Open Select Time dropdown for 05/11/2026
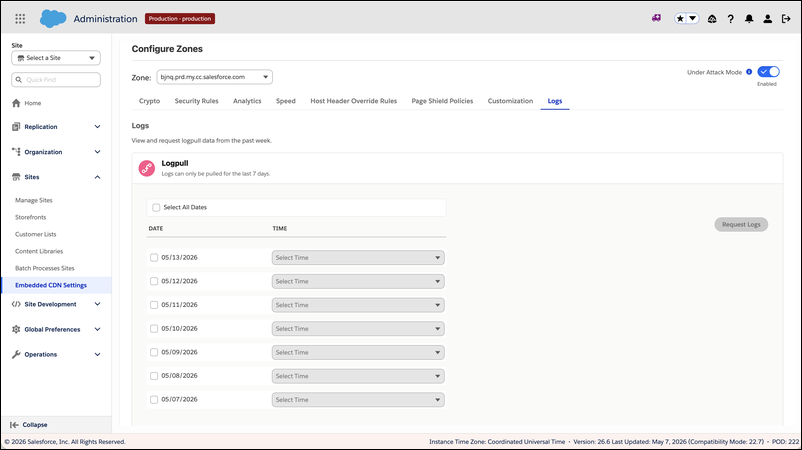The image size is (802, 450). [x=358, y=305]
